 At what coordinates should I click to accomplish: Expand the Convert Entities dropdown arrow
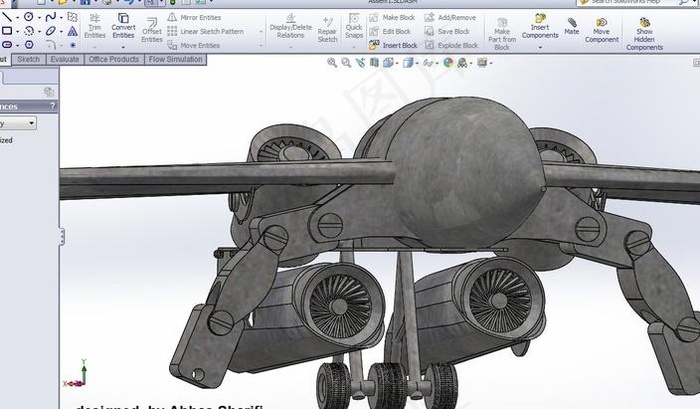click(x=123, y=46)
